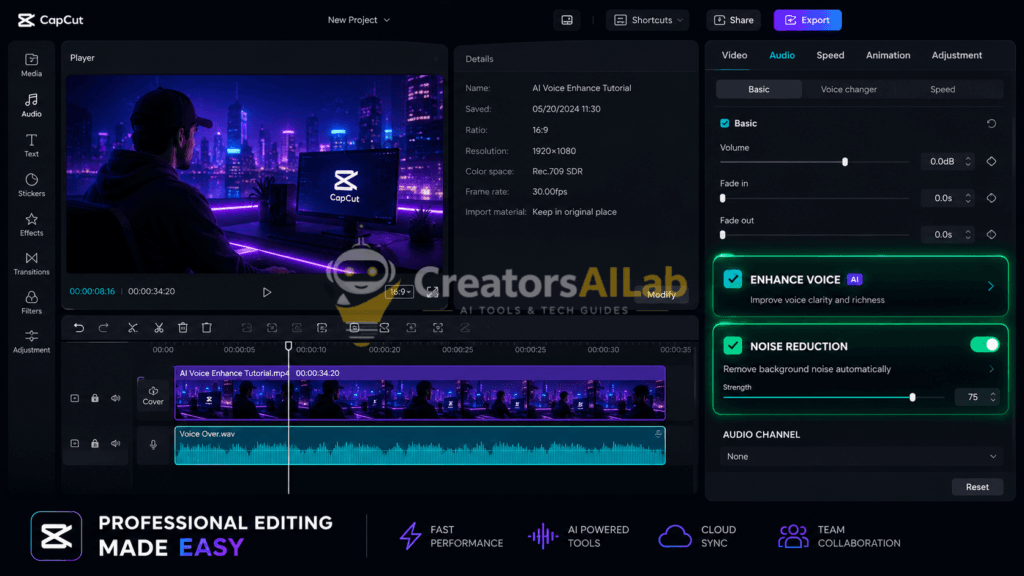Image resolution: width=1024 pixels, height=576 pixels.
Task: Click the small icon on the Voice Over.wav clip
Action: [658, 433]
